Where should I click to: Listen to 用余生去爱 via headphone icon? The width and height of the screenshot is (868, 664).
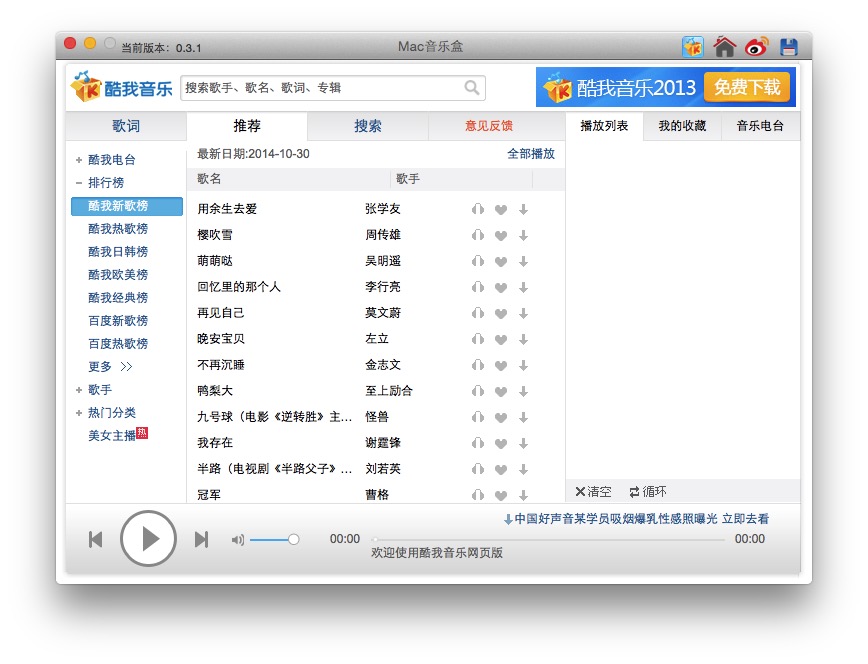[x=478, y=209]
